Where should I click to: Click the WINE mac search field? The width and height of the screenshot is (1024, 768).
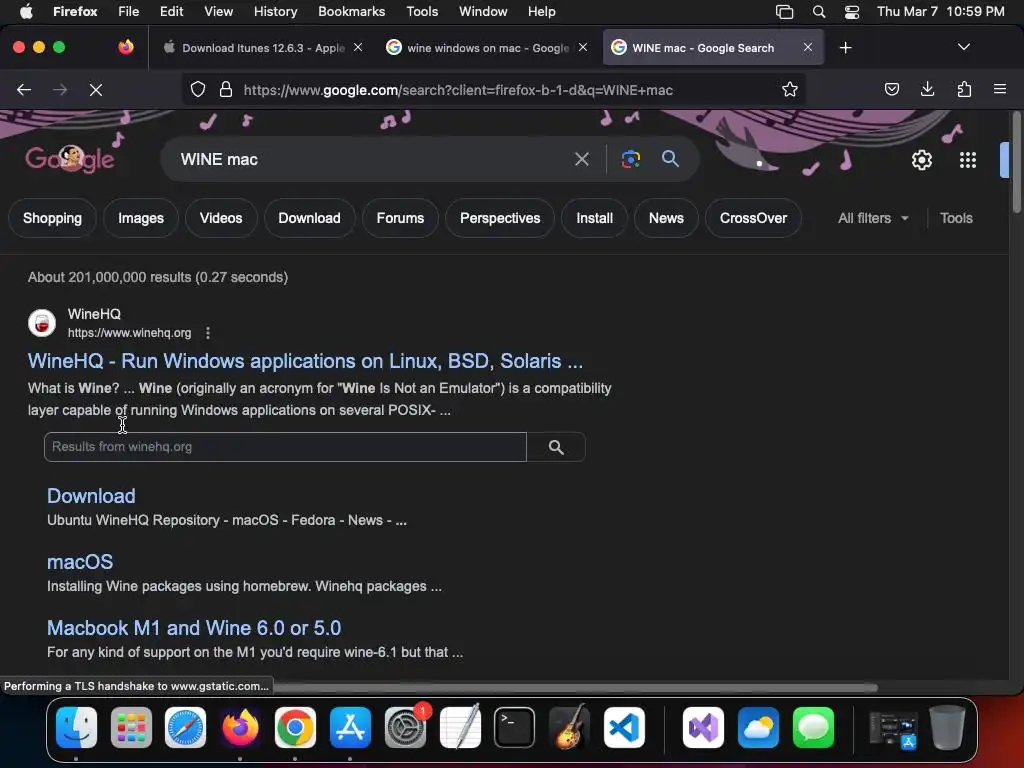(x=372, y=159)
